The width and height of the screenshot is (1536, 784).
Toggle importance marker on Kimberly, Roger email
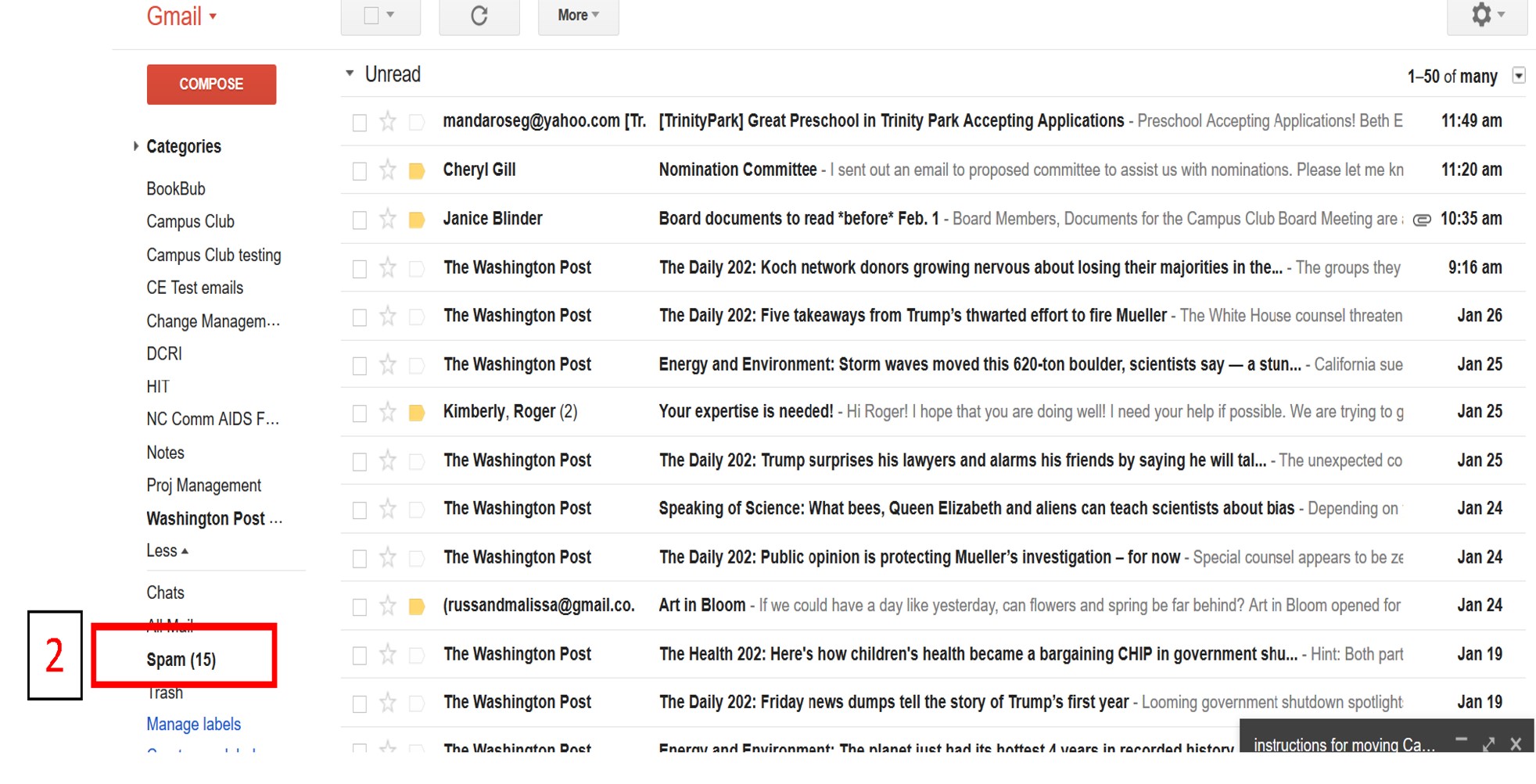(417, 413)
